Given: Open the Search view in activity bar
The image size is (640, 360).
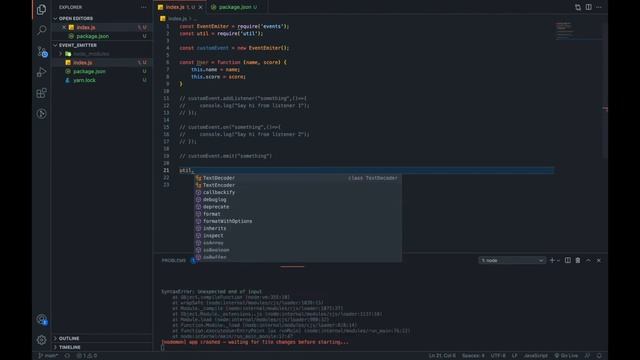Looking at the screenshot, I should (41, 30).
